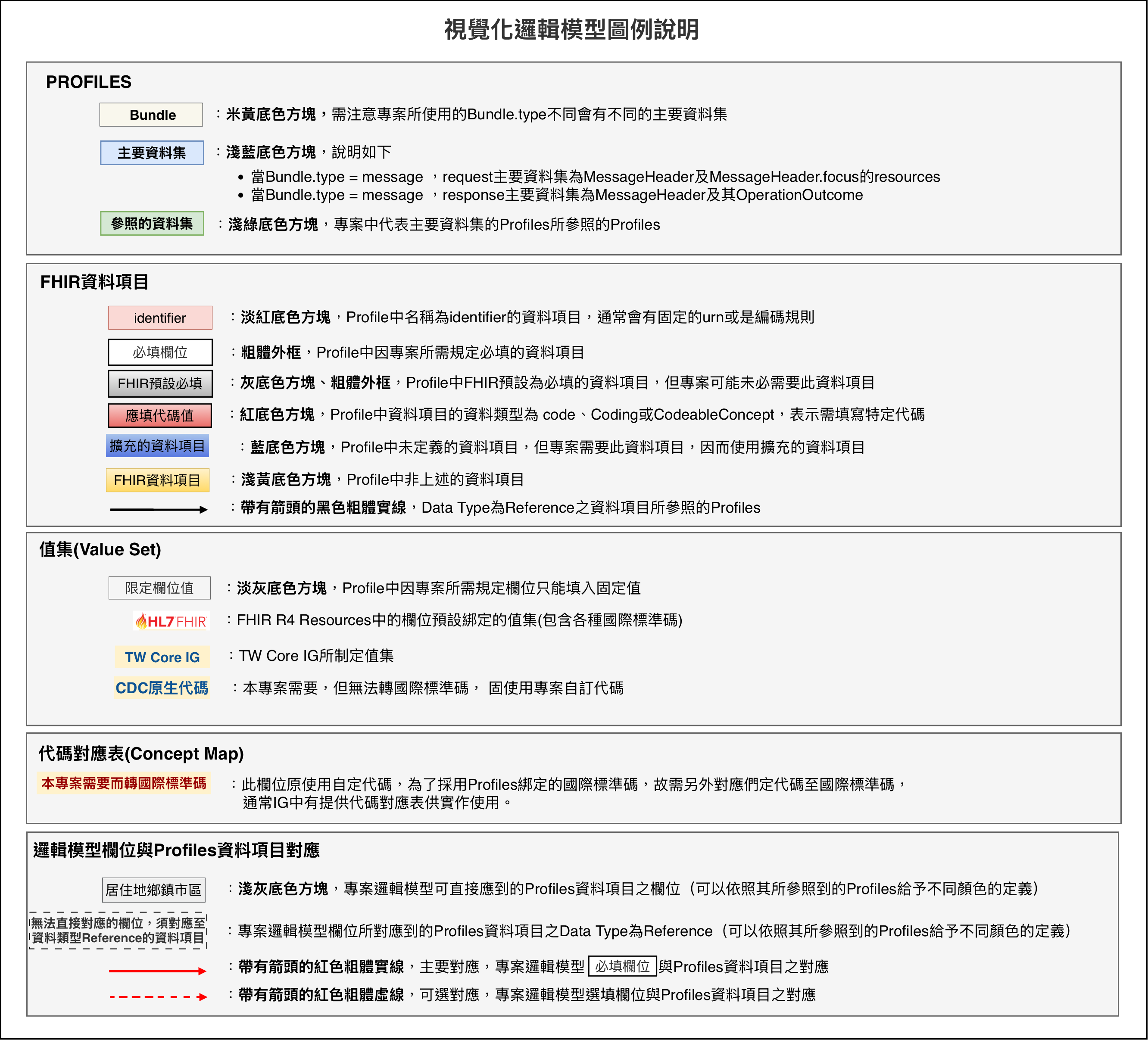Click the 帶有箭頭的黑色粗體實線 description
Screen dimensions: 1148x1040
tap(496, 507)
